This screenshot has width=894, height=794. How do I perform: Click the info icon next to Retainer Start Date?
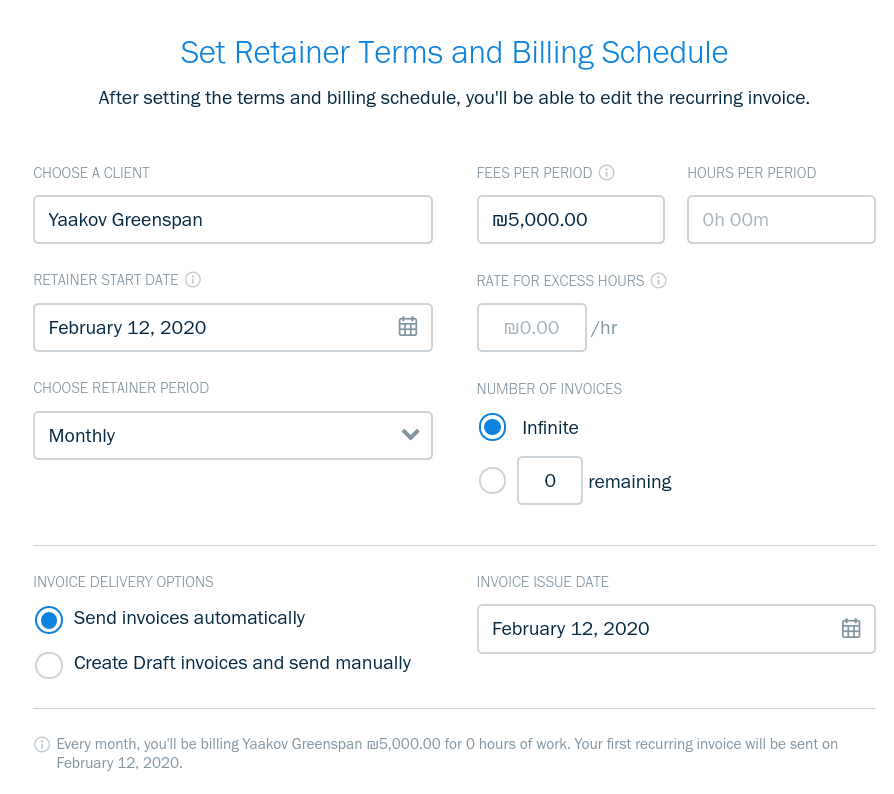pyautogui.click(x=193, y=280)
